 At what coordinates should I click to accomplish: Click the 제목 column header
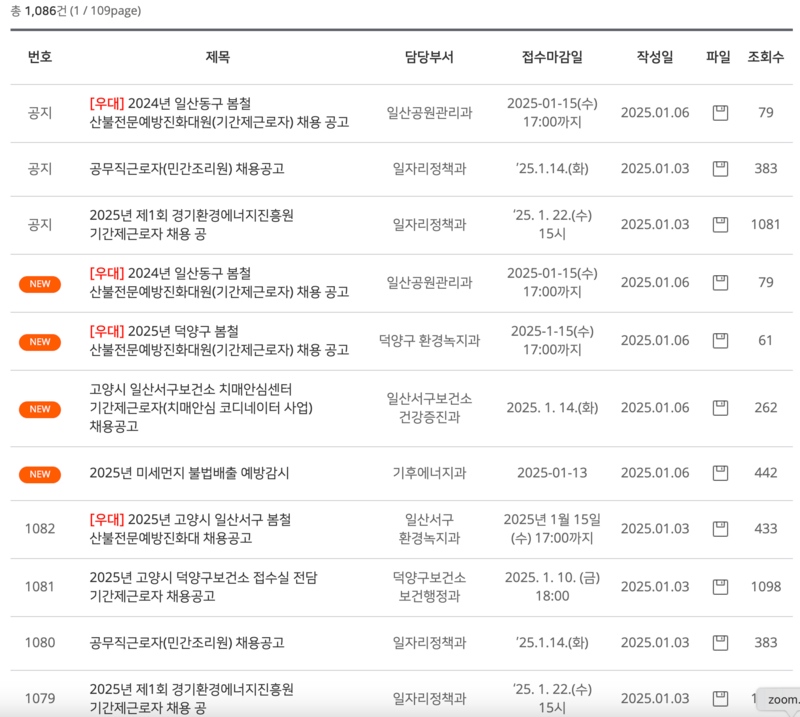click(x=221, y=58)
